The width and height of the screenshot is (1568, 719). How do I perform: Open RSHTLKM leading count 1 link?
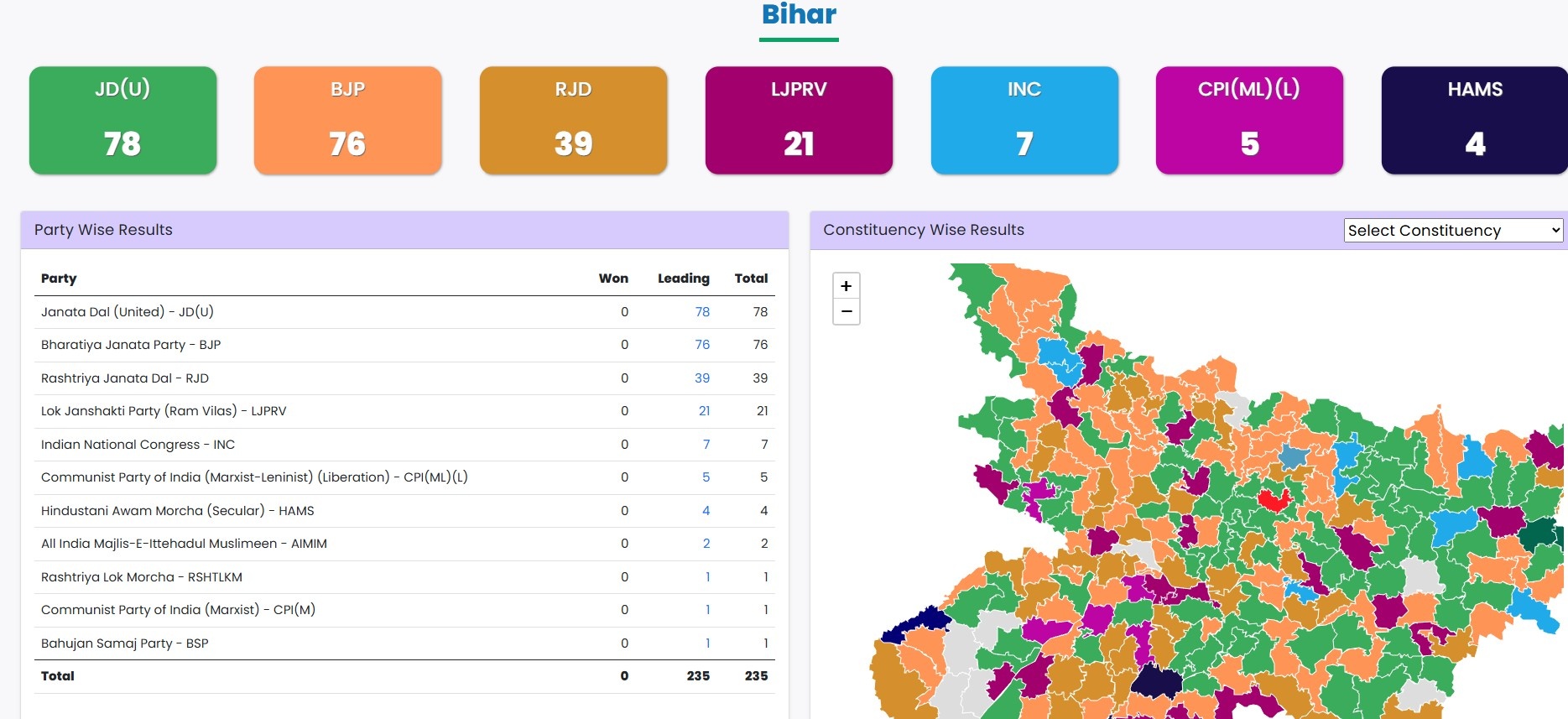[x=708, y=577]
